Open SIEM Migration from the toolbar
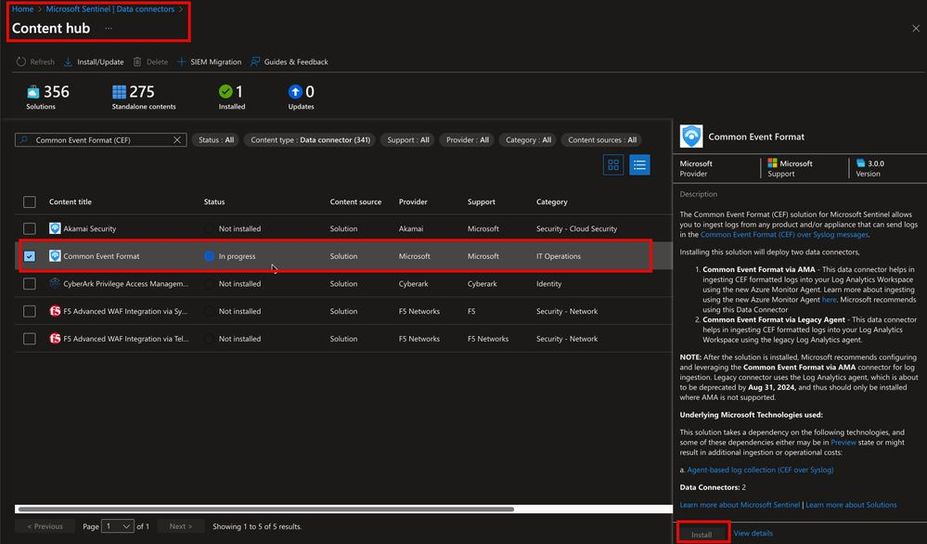The image size is (927, 544). click(210, 62)
